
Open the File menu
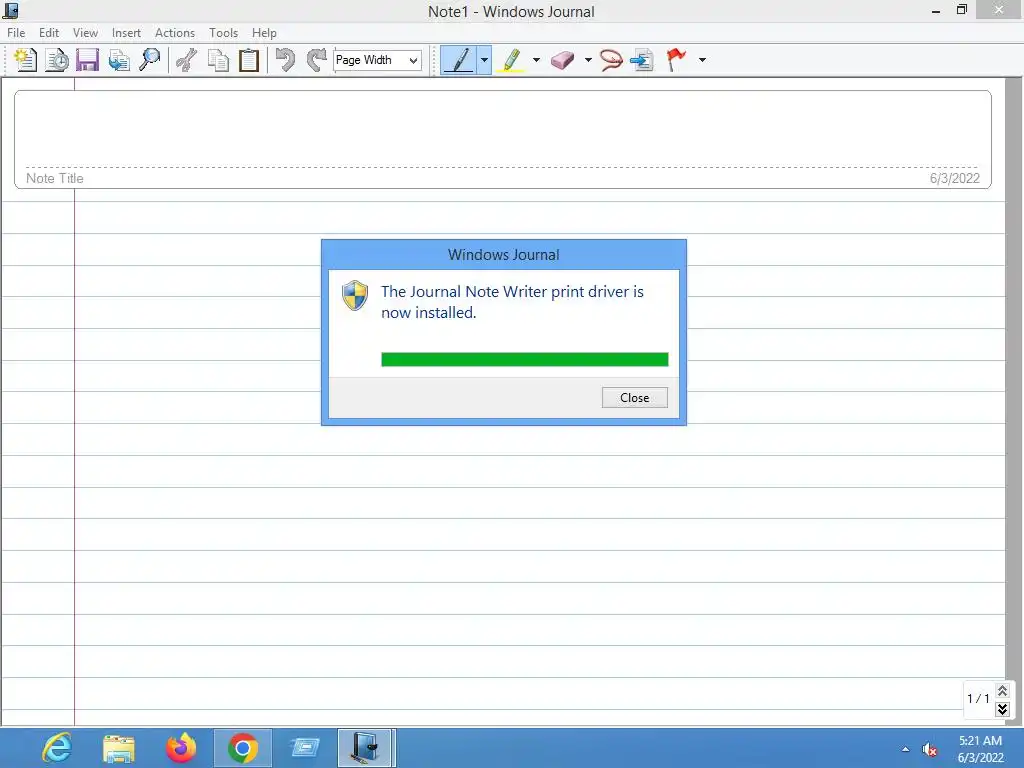(16, 33)
